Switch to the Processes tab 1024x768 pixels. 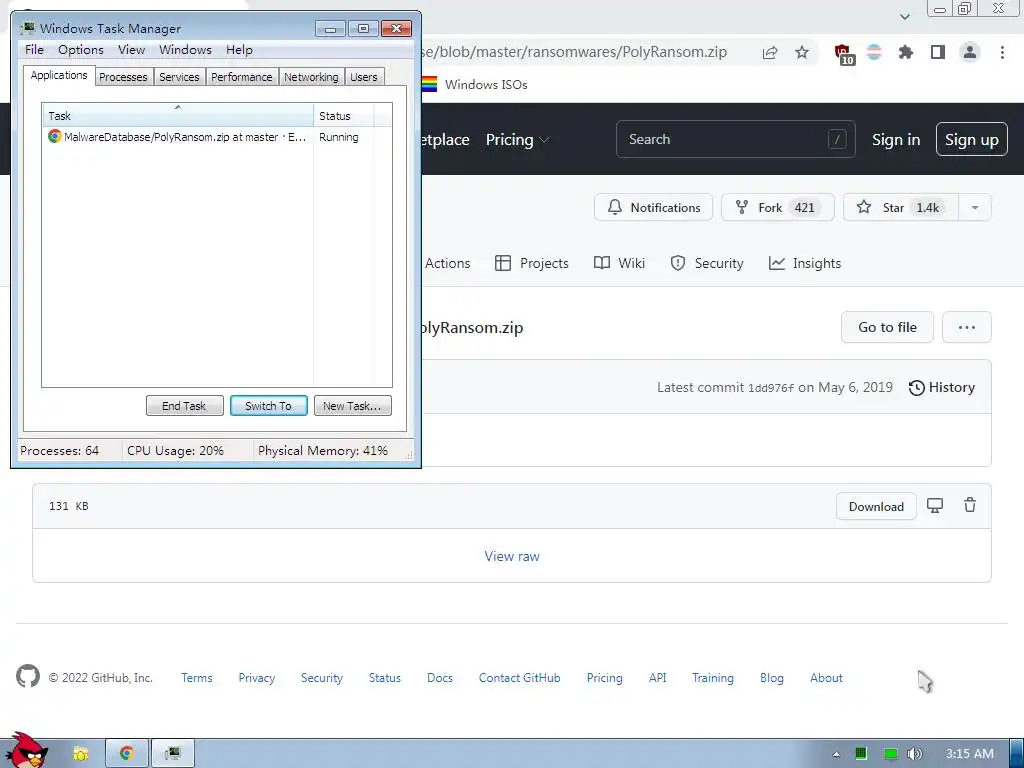click(x=123, y=77)
